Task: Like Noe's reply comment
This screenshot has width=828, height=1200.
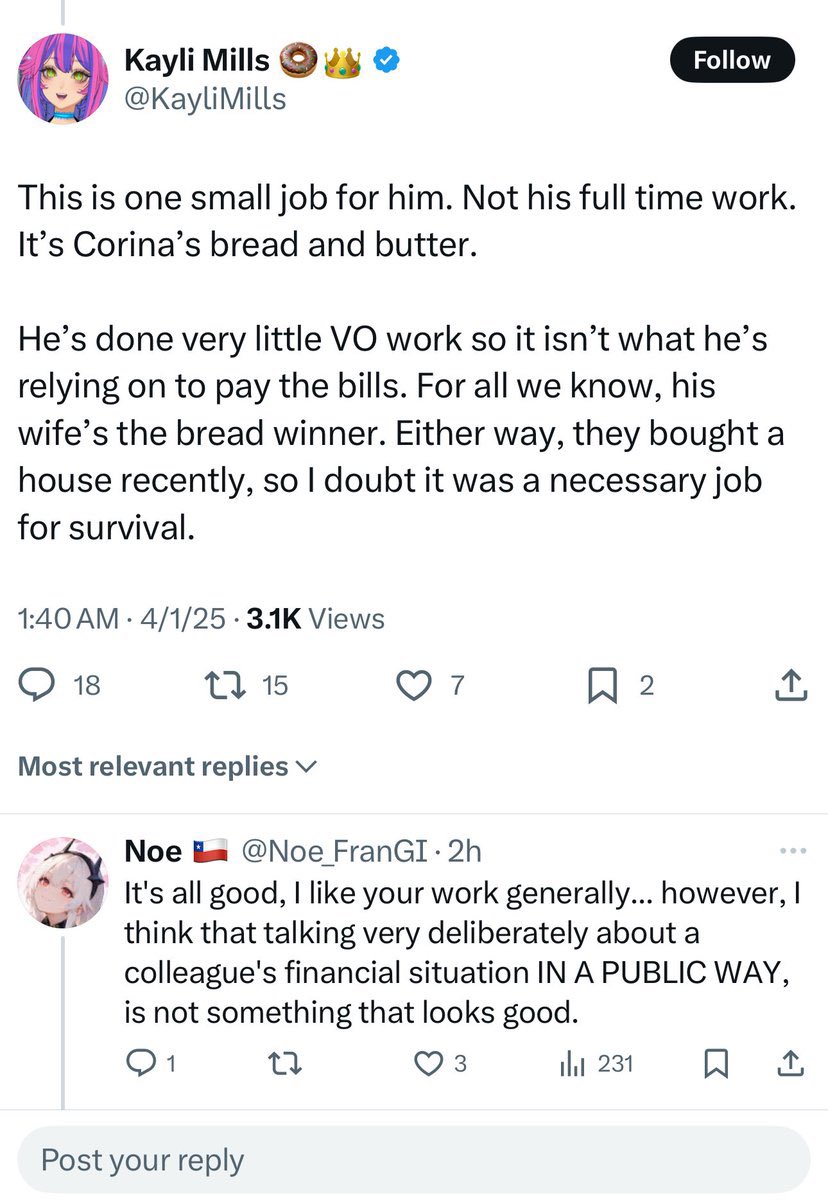Action: [441, 1063]
